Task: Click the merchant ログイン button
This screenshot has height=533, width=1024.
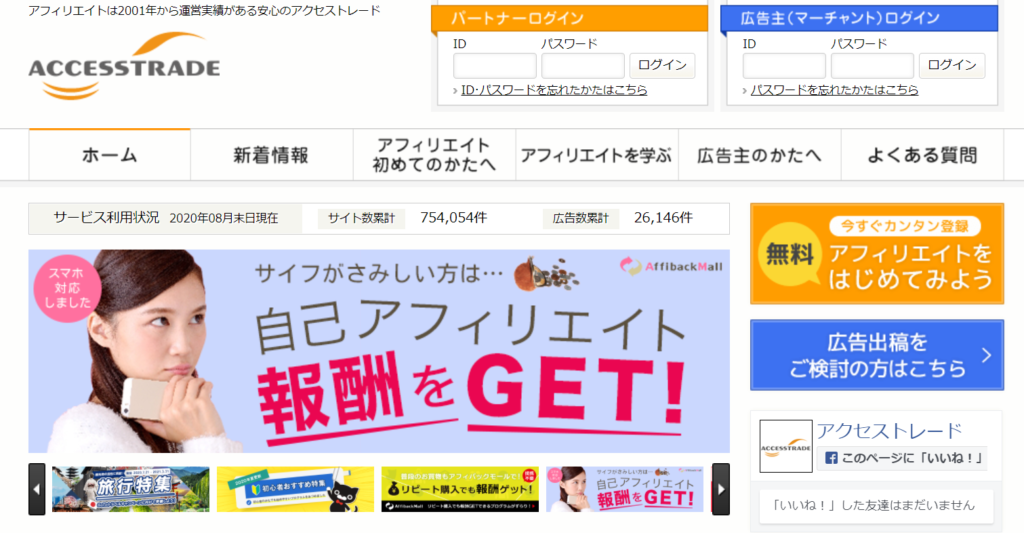Action: (952, 65)
